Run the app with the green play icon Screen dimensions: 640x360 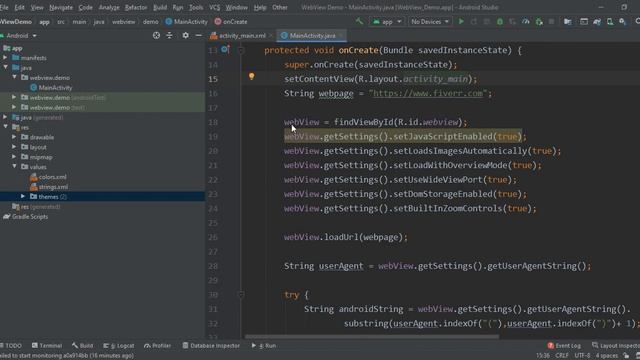[461, 22]
